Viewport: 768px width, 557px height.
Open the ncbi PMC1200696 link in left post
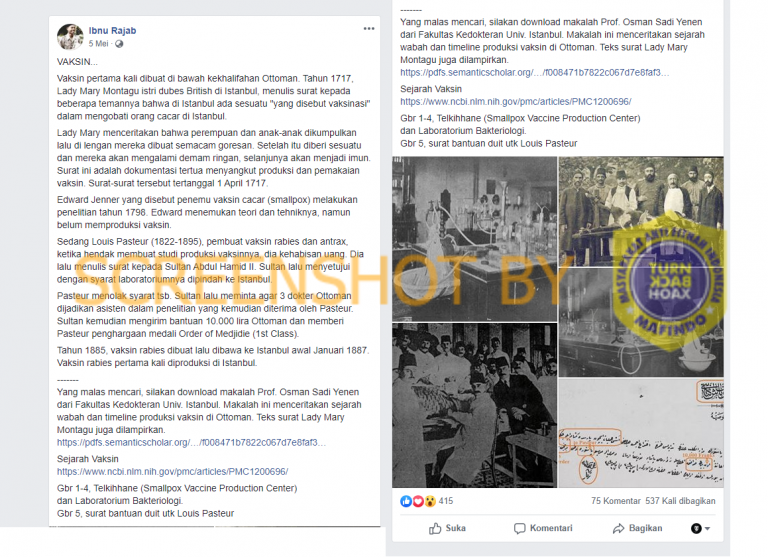[172, 472]
